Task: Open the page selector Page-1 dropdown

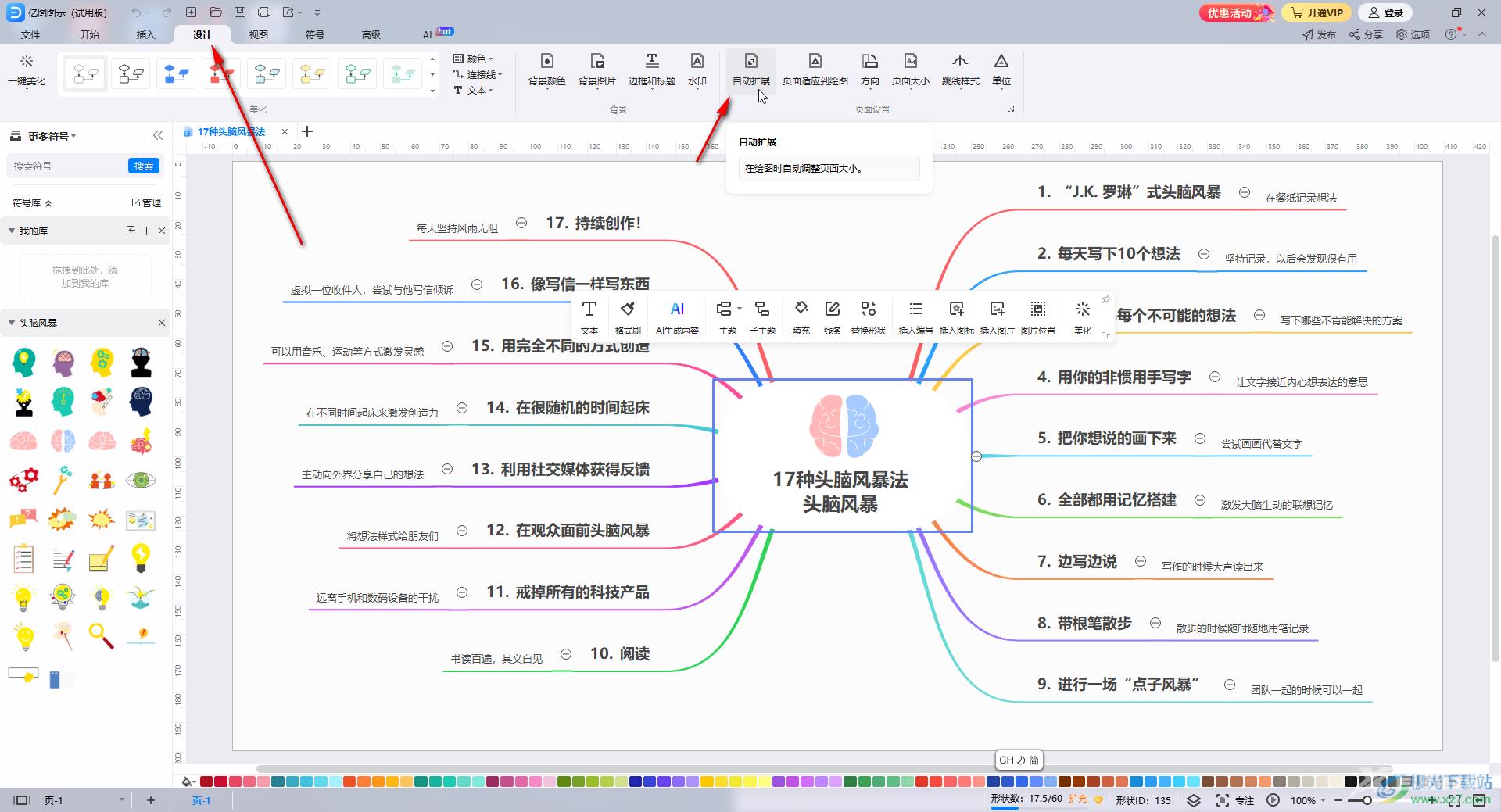Action: point(84,800)
